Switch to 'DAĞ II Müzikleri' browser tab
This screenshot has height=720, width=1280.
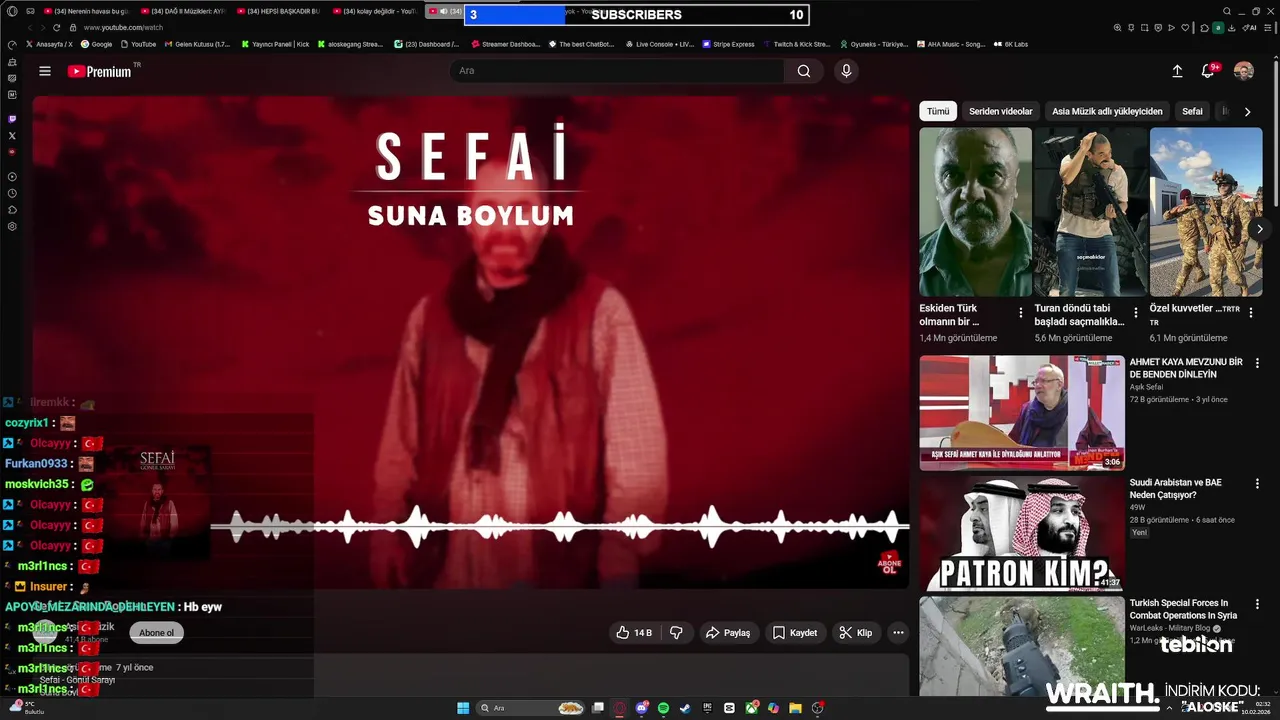(x=182, y=11)
